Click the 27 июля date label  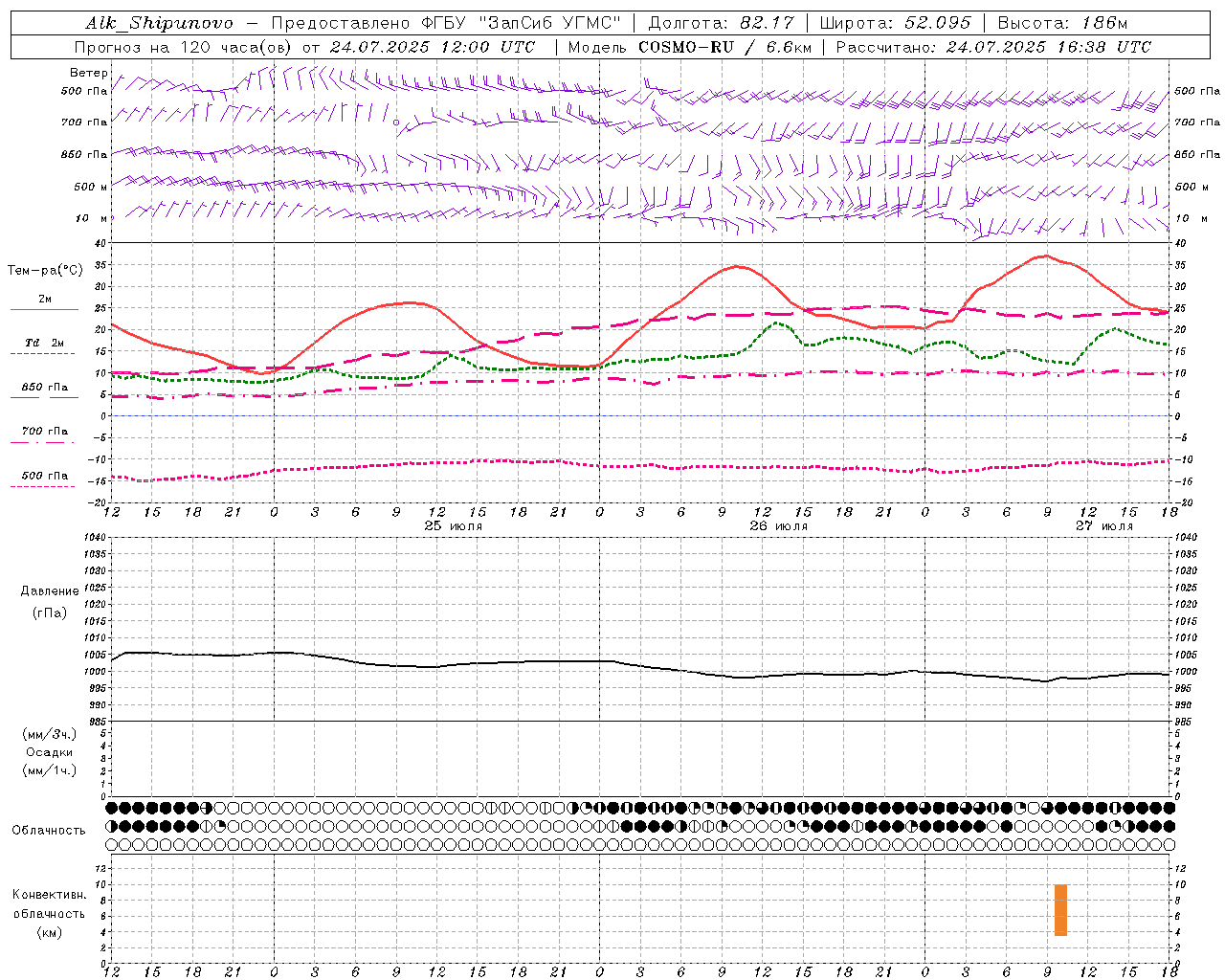coord(1104,526)
